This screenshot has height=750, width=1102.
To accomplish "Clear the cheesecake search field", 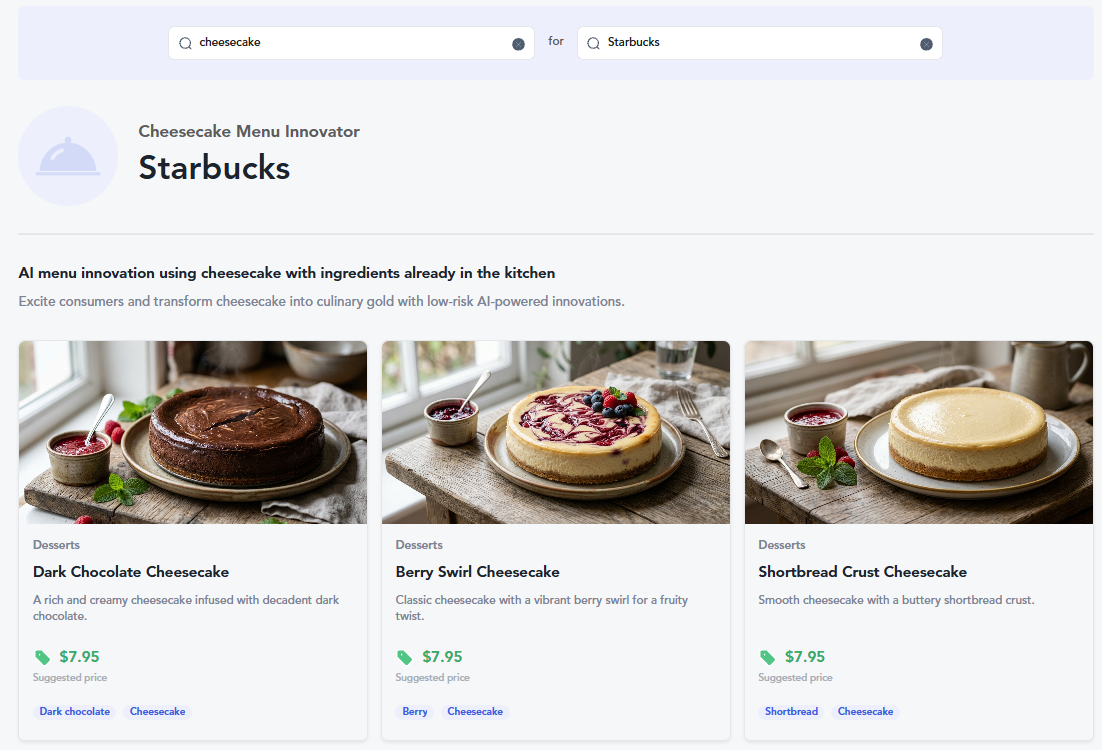I will click(518, 44).
